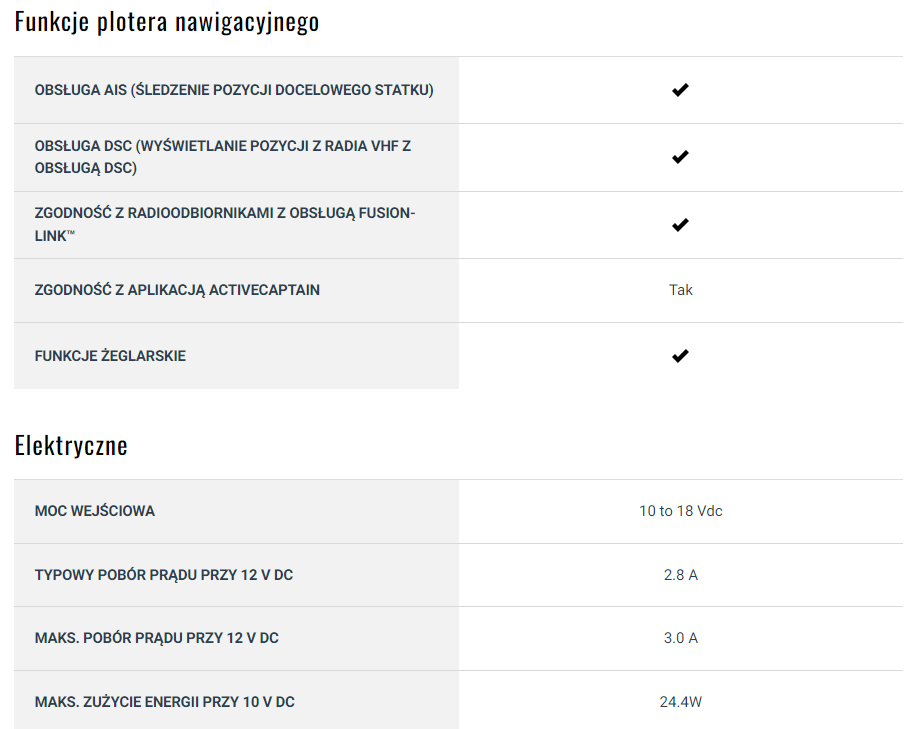Viewport: 910px width, 729px height.
Task: Click the checkmark in the Obsługa DSC row
Action: (x=680, y=157)
